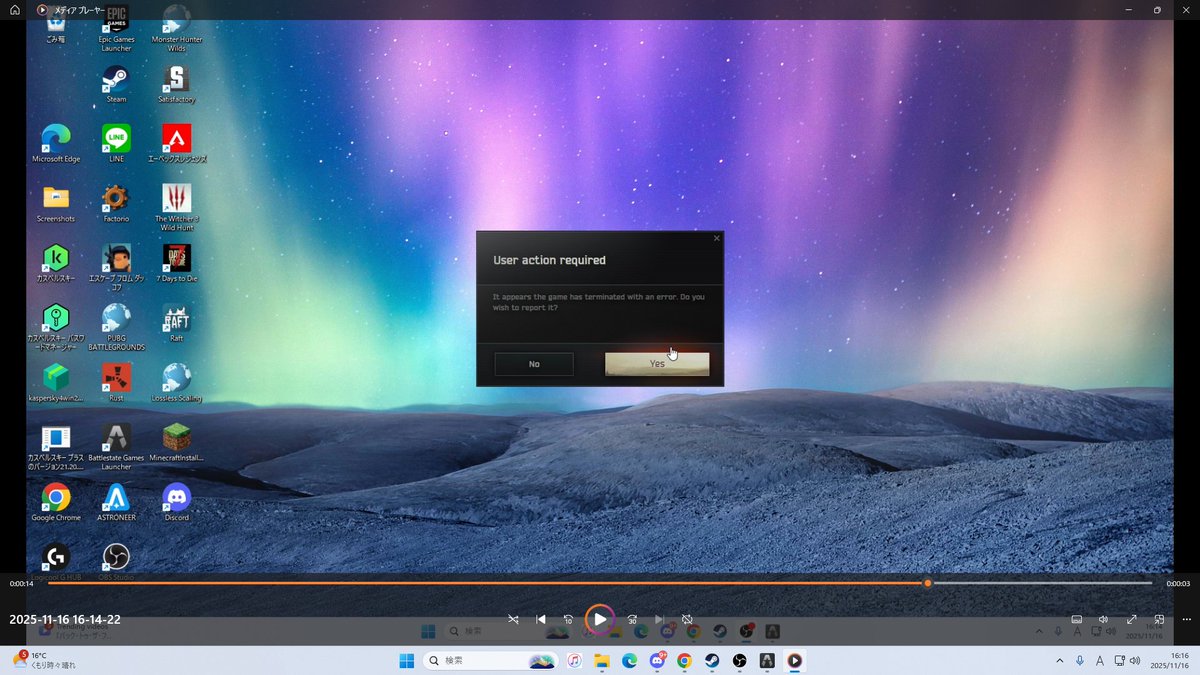Toggle repeat mode in the player controls
1200x675 pixels.
point(687,619)
